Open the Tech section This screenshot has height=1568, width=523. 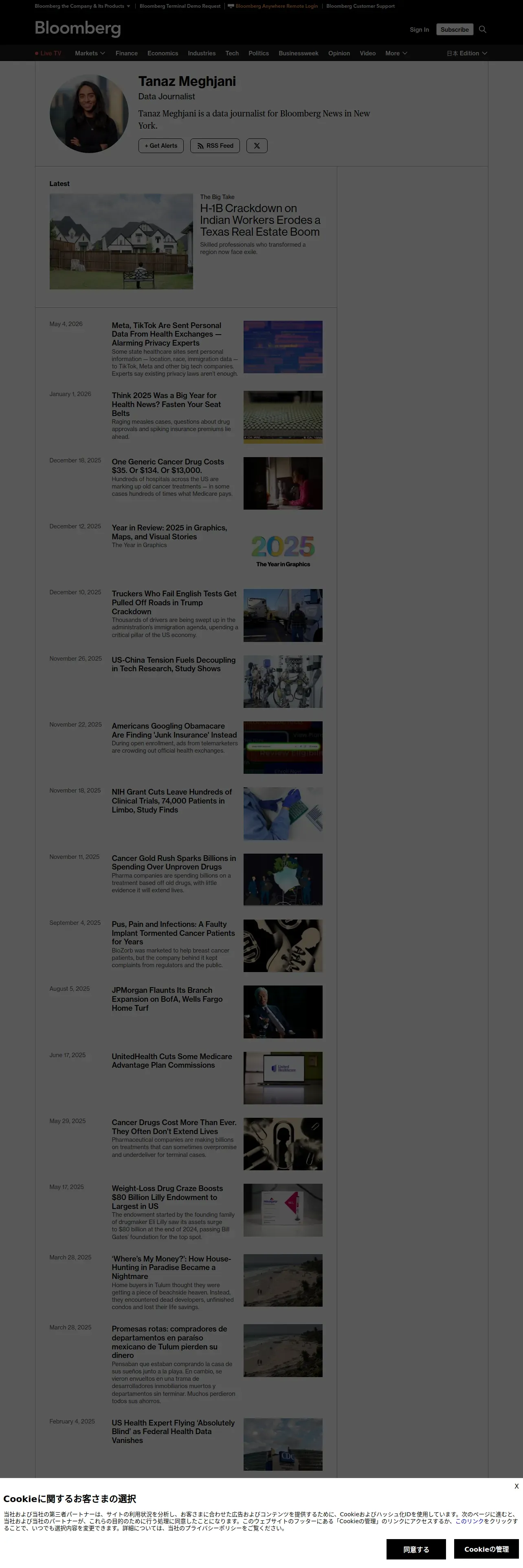(232, 53)
